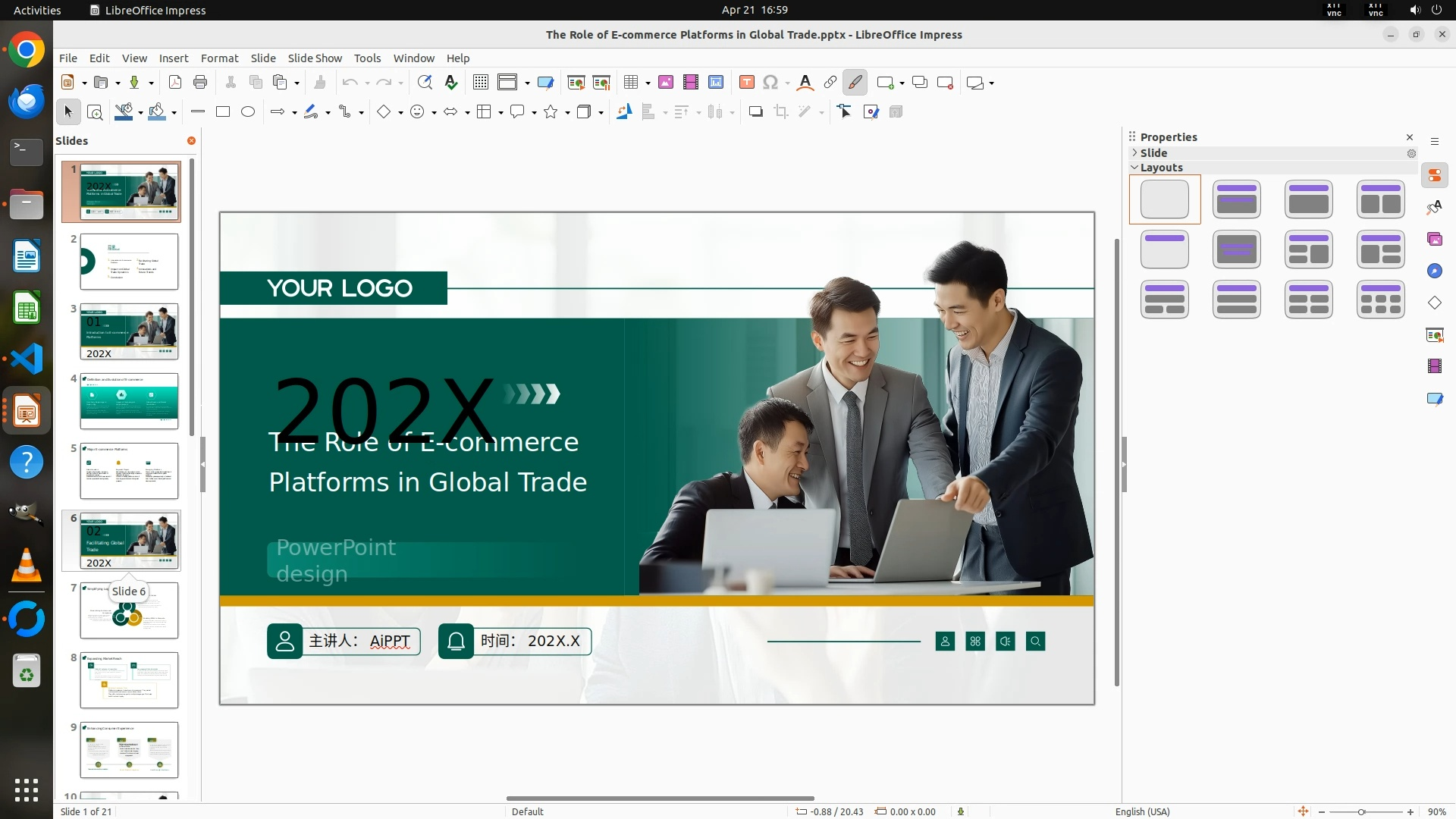The height and width of the screenshot is (819, 1456).
Task: Select slide 4 thumbnail in Slides panel
Action: point(129,401)
